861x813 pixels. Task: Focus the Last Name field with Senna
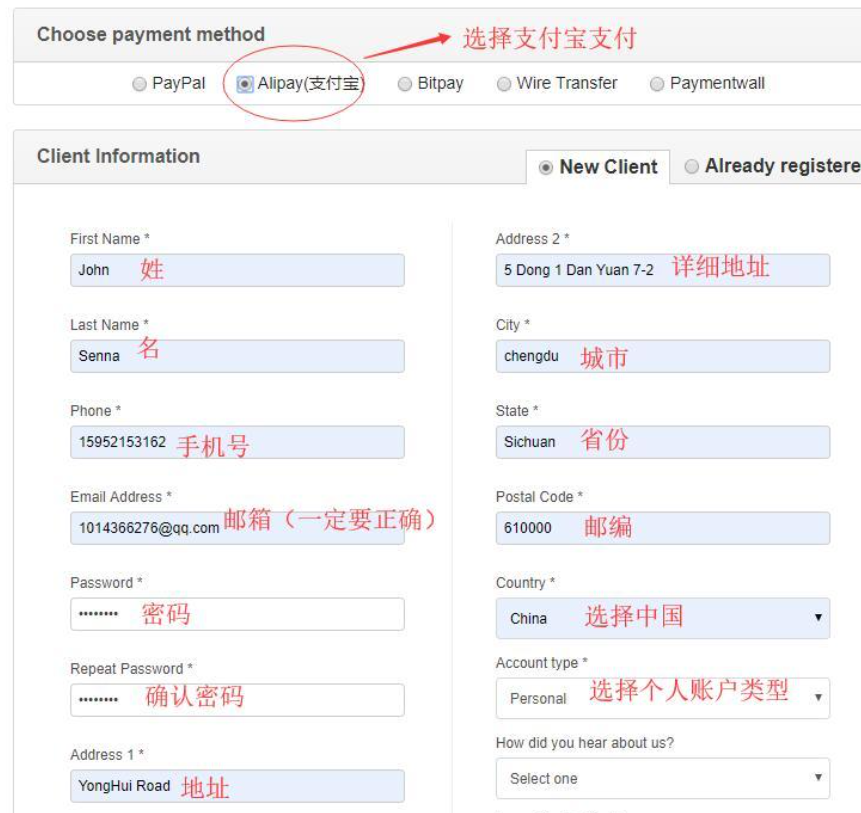pos(237,356)
